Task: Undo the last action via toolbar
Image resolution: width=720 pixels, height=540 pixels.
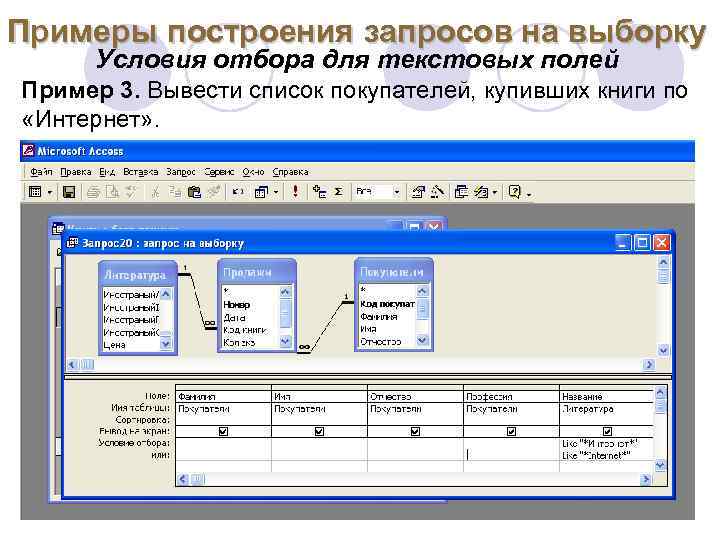Action: tap(237, 191)
